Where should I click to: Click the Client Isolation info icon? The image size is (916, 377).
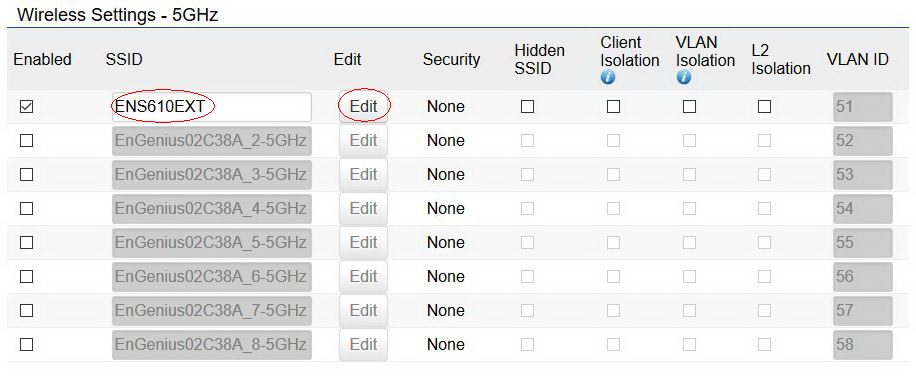coord(608,77)
